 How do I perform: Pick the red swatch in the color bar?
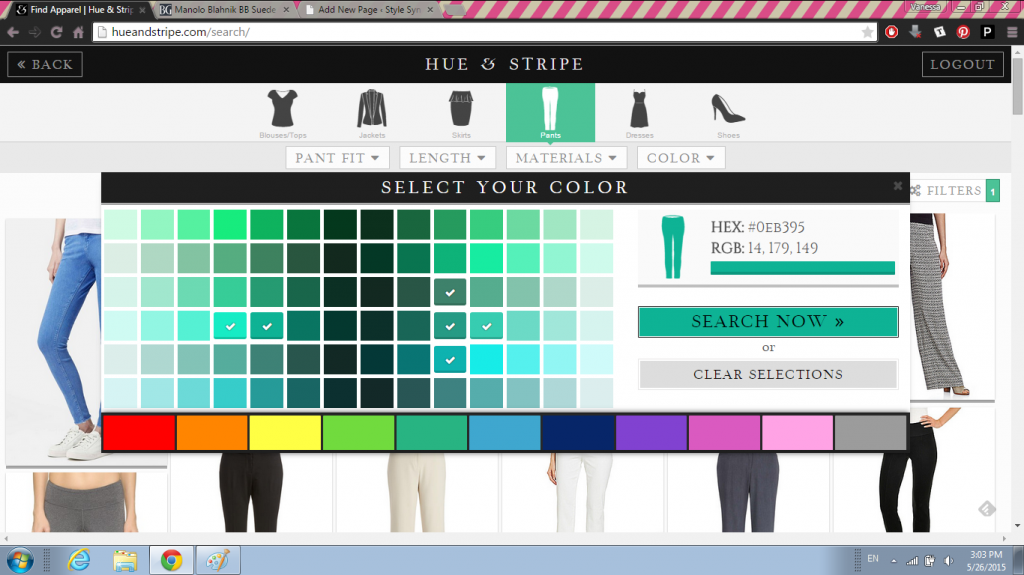tap(138, 433)
